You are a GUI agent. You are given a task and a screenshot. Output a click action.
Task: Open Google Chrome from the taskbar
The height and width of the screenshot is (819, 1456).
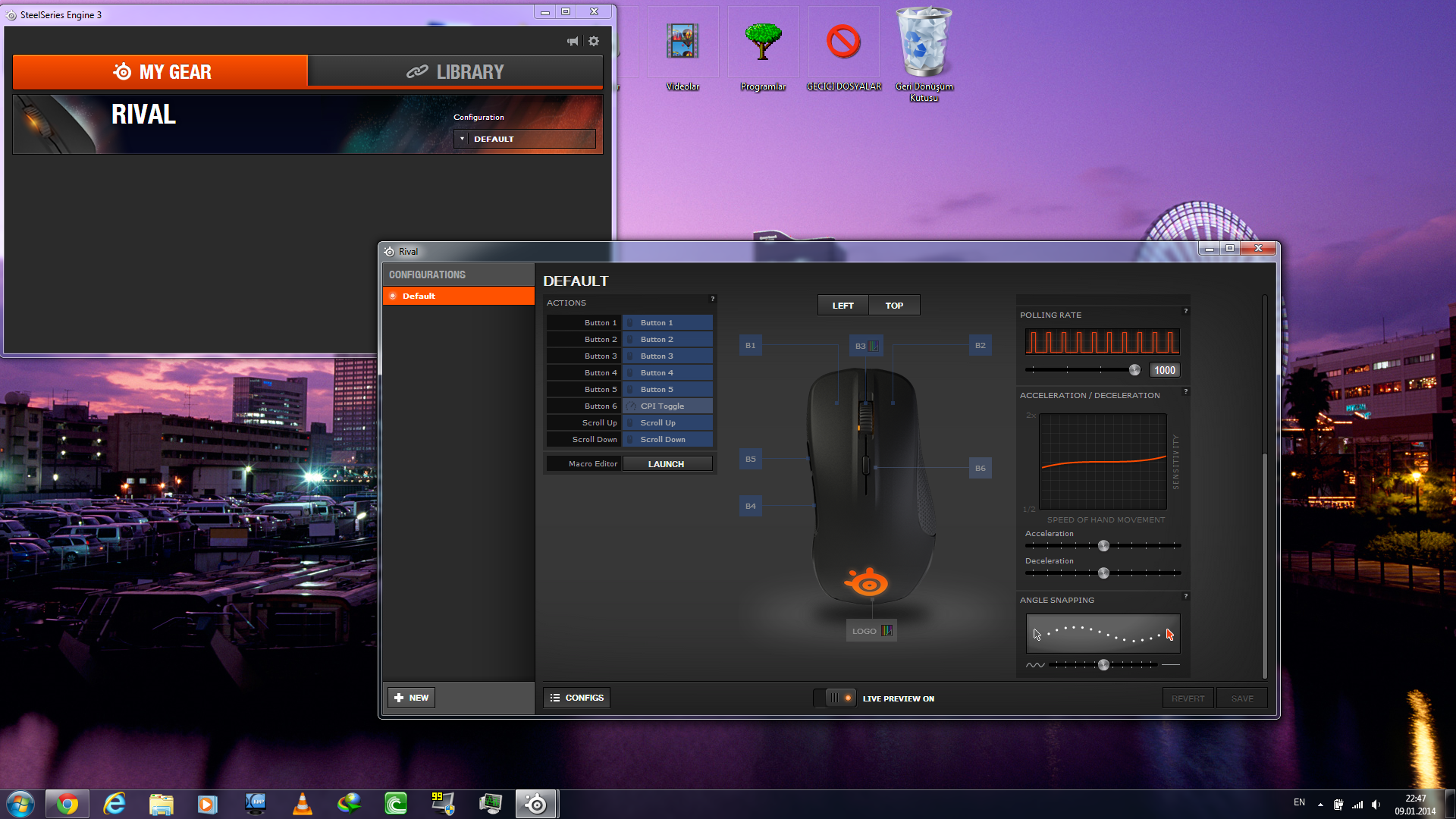pos(67,804)
